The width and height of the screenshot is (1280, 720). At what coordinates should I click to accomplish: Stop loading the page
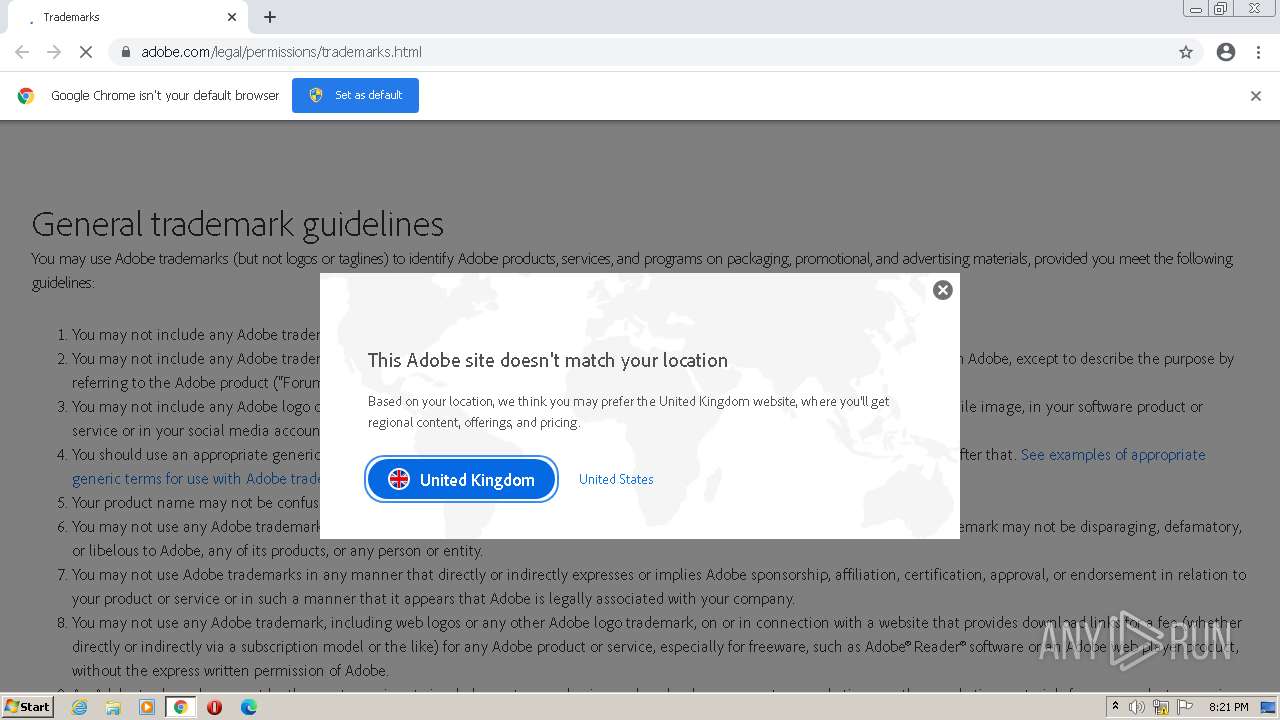click(86, 52)
